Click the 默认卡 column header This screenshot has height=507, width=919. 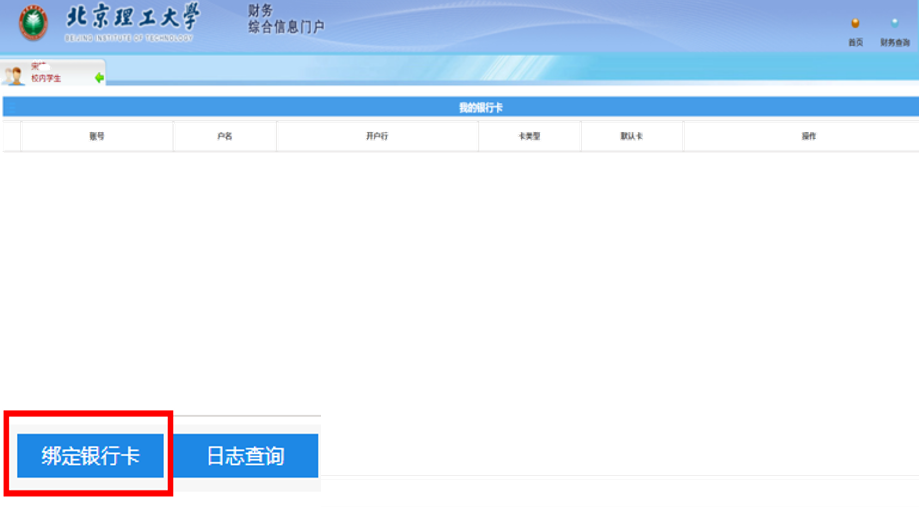(x=631, y=136)
